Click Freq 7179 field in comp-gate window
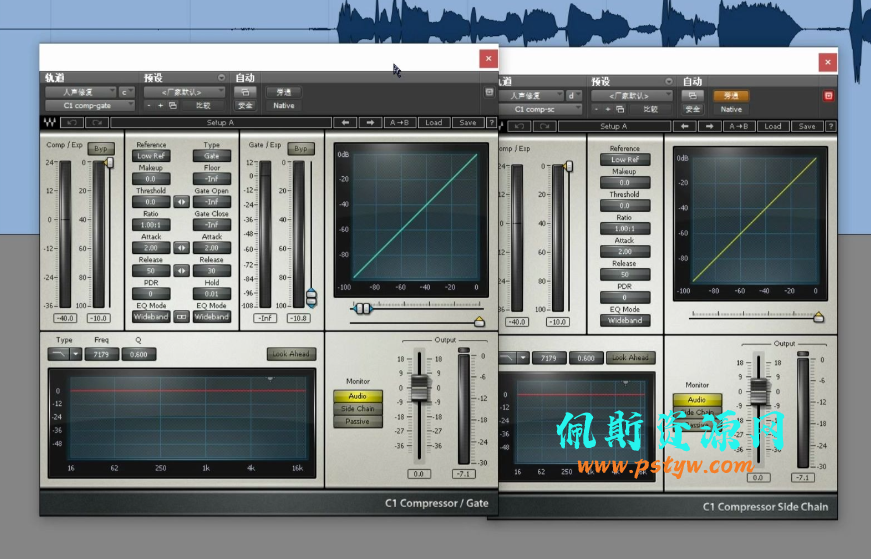871x559 pixels. [x=101, y=355]
